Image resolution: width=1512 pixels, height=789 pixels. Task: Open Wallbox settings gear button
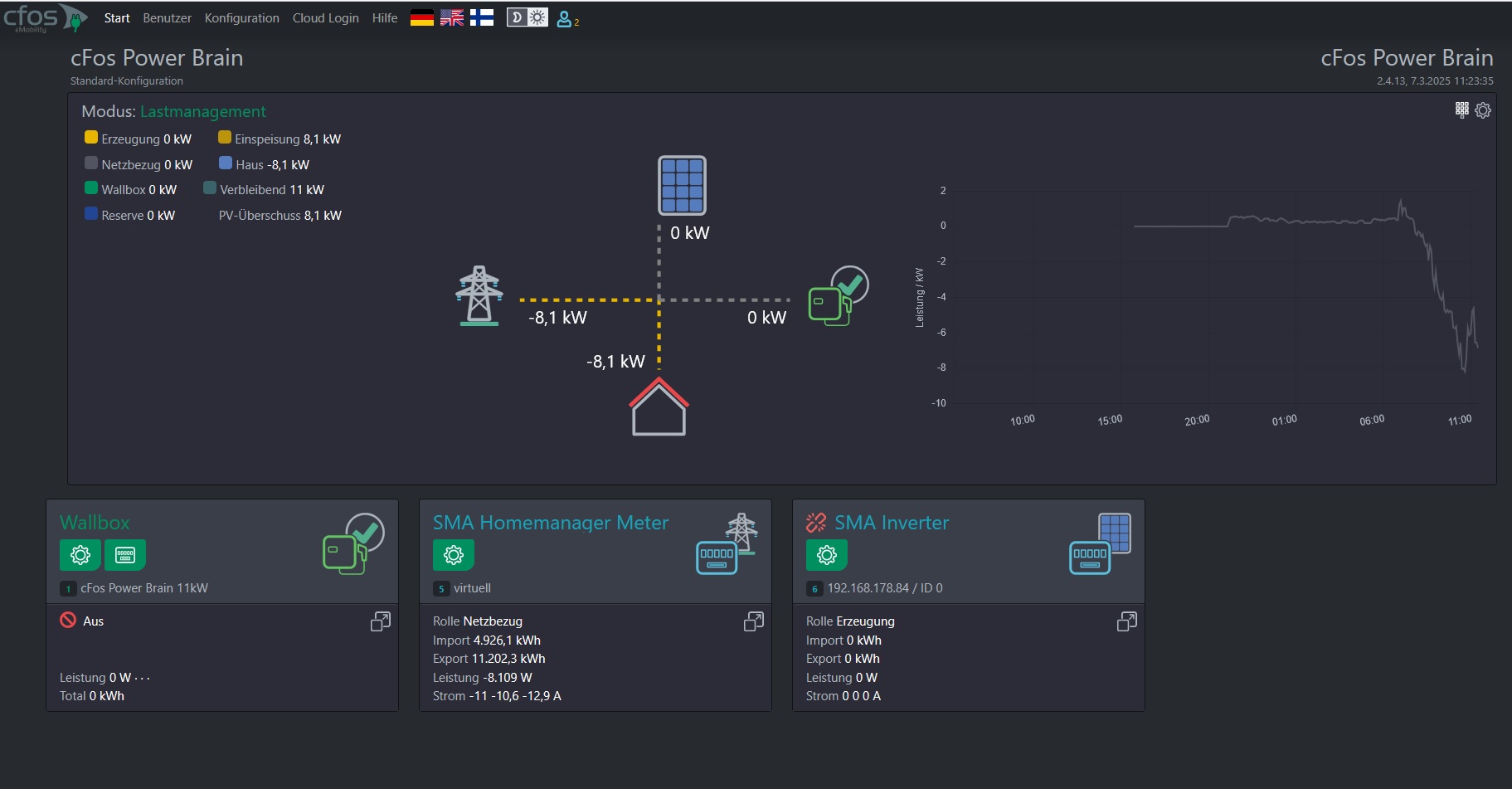point(80,555)
